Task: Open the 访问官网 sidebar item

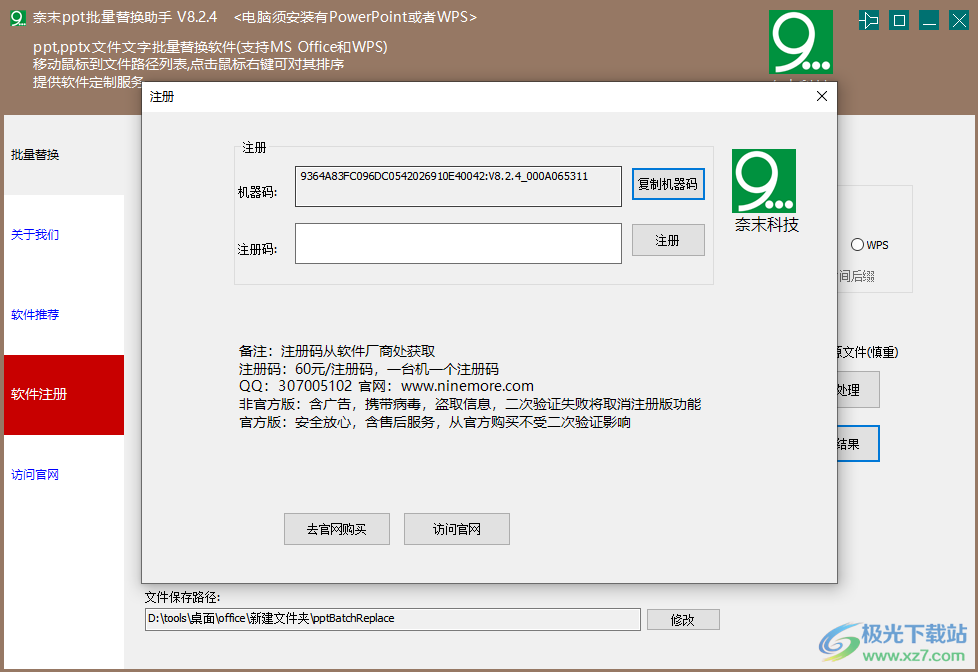Action: (x=64, y=474)
